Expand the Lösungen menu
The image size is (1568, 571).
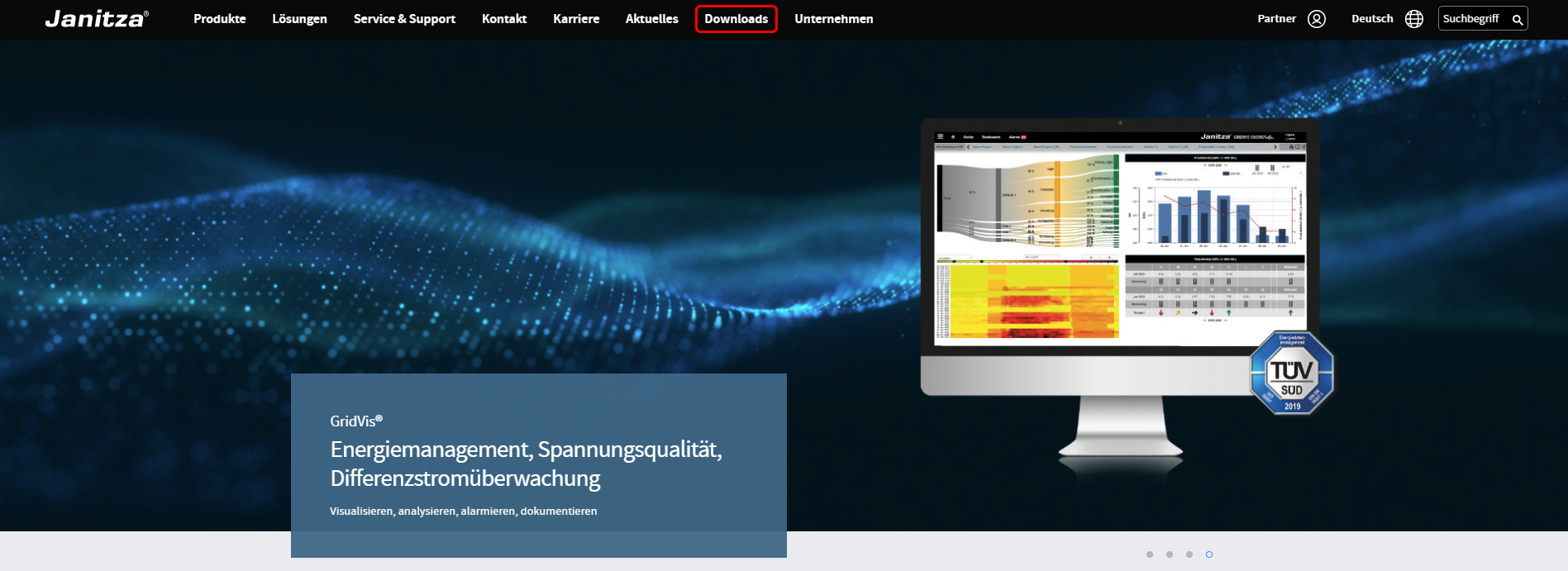pos(299,19)
